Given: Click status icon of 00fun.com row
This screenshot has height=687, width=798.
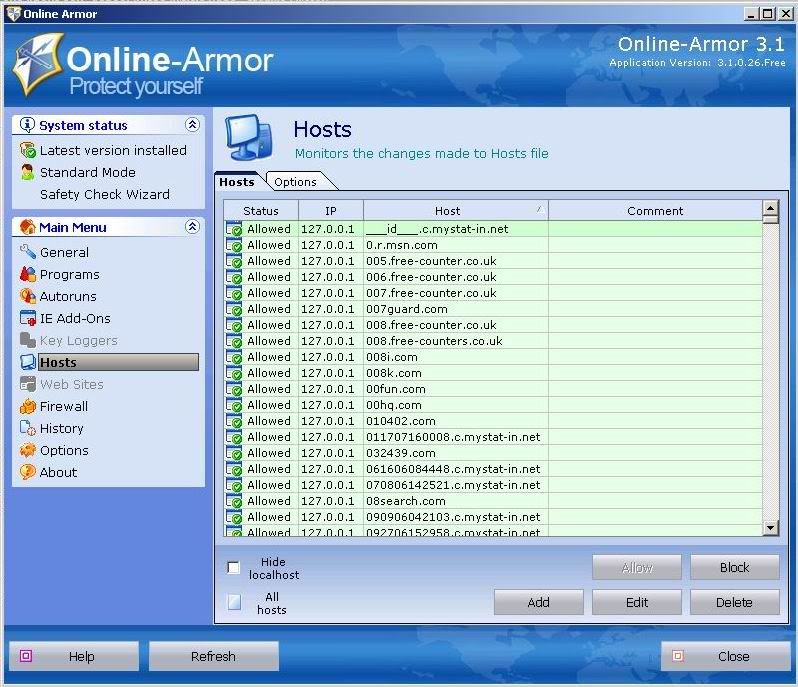Looking at the screenshot, I should pyautogui.click(x=234, y=389).
